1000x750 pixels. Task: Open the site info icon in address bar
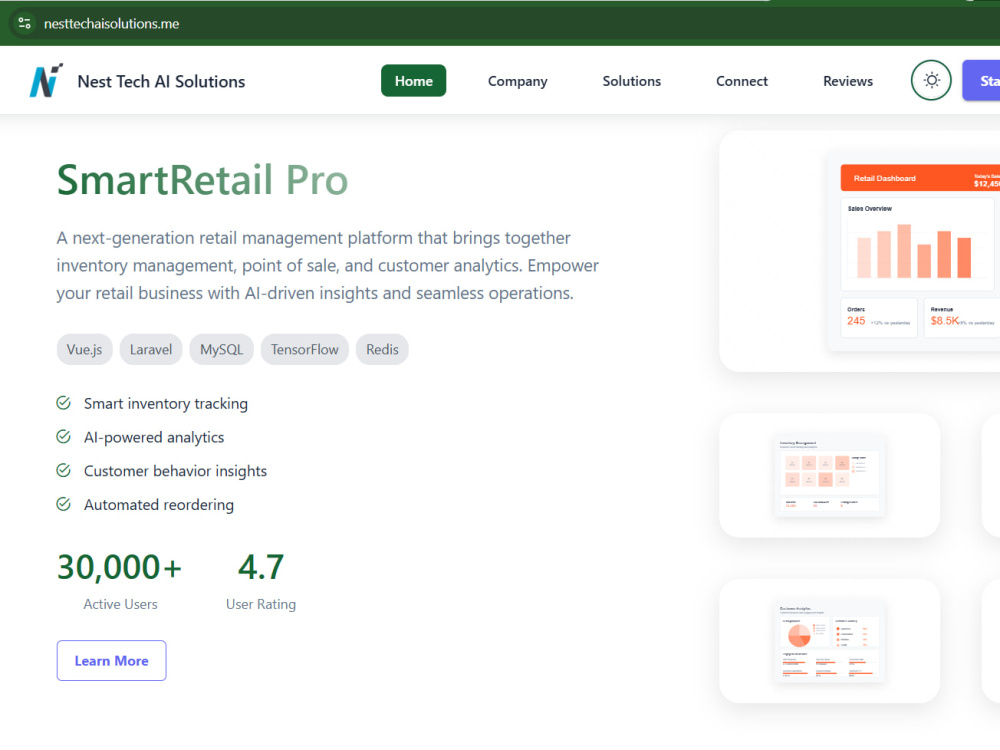click(24, 24)
